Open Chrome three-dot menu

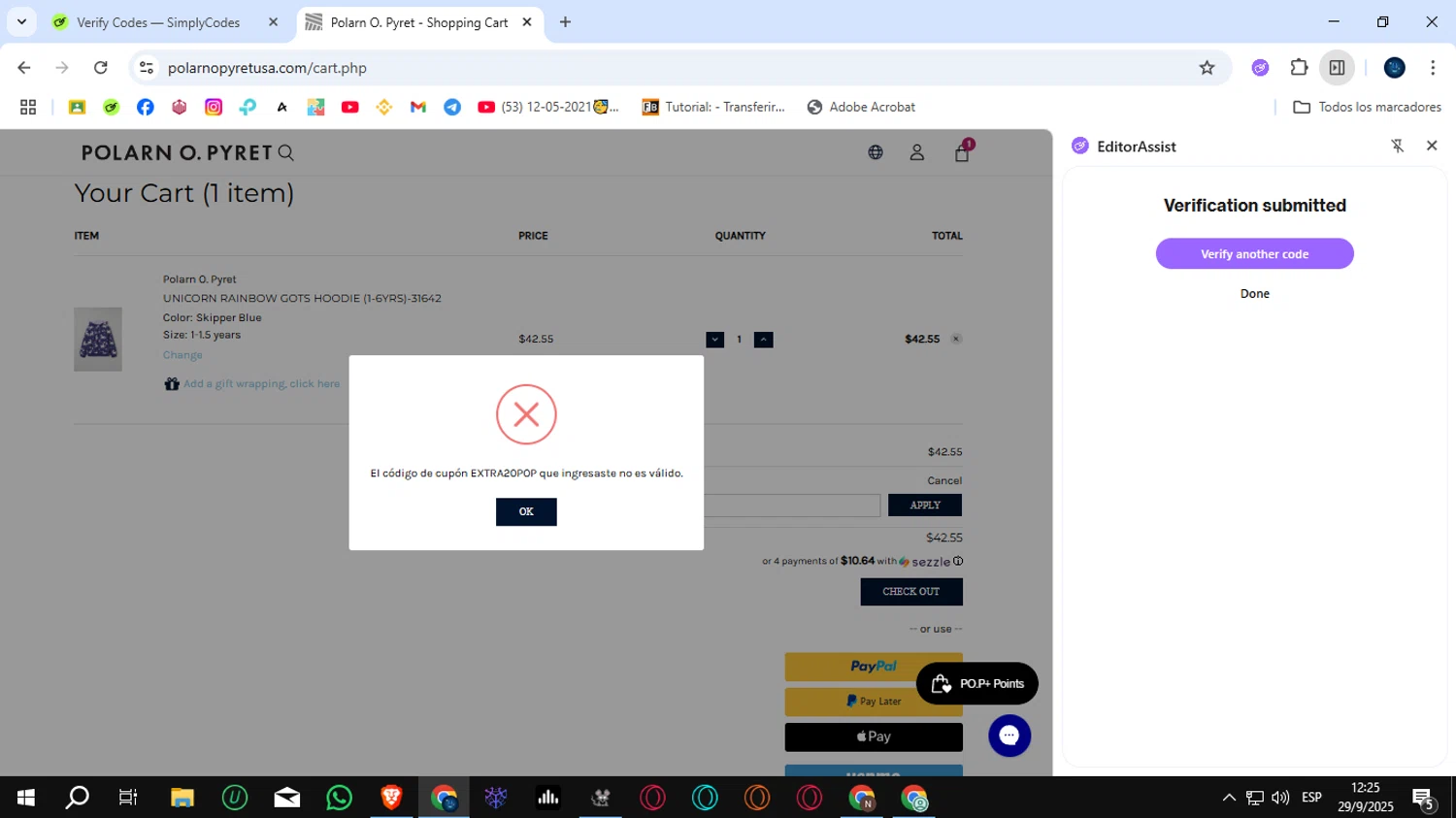[x=1433, y=68]
